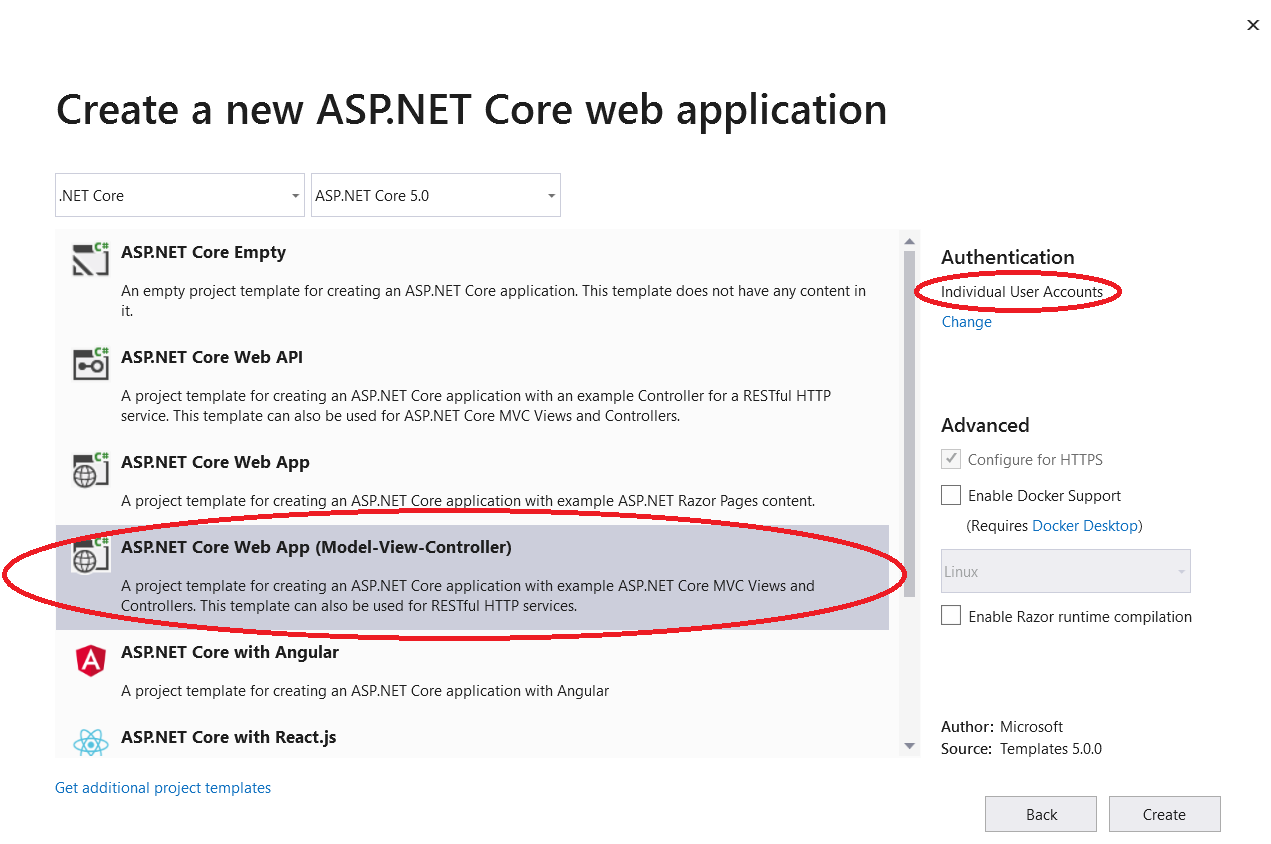Image resolution: width=1271 pixels, height=844 pixels.
Task: Click the Individual User Accounts text
Action: point(1022,292)
